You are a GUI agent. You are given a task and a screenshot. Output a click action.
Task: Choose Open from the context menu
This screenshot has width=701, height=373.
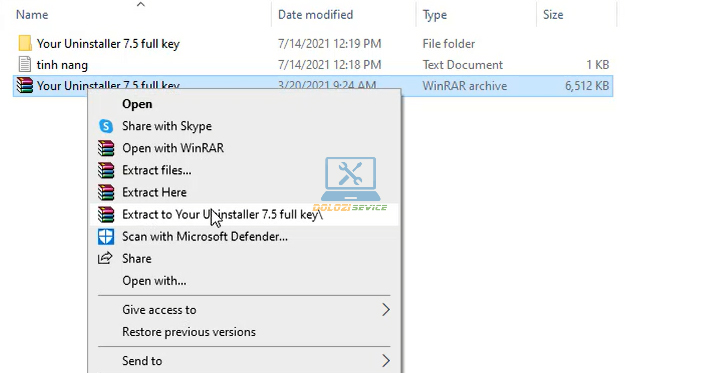click(x=137, y=104)
